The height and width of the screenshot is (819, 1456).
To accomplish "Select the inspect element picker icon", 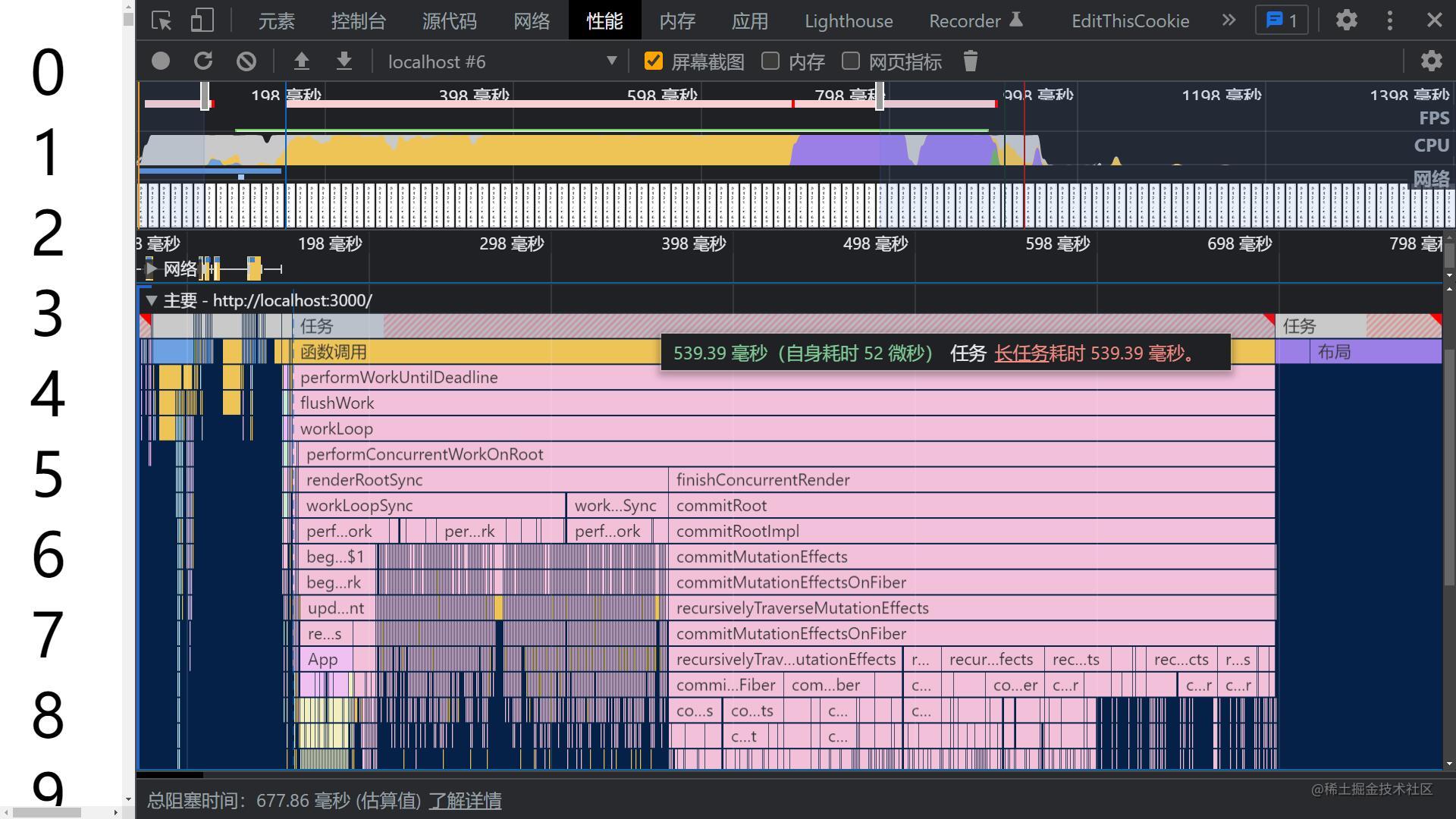I will [162, 20].
